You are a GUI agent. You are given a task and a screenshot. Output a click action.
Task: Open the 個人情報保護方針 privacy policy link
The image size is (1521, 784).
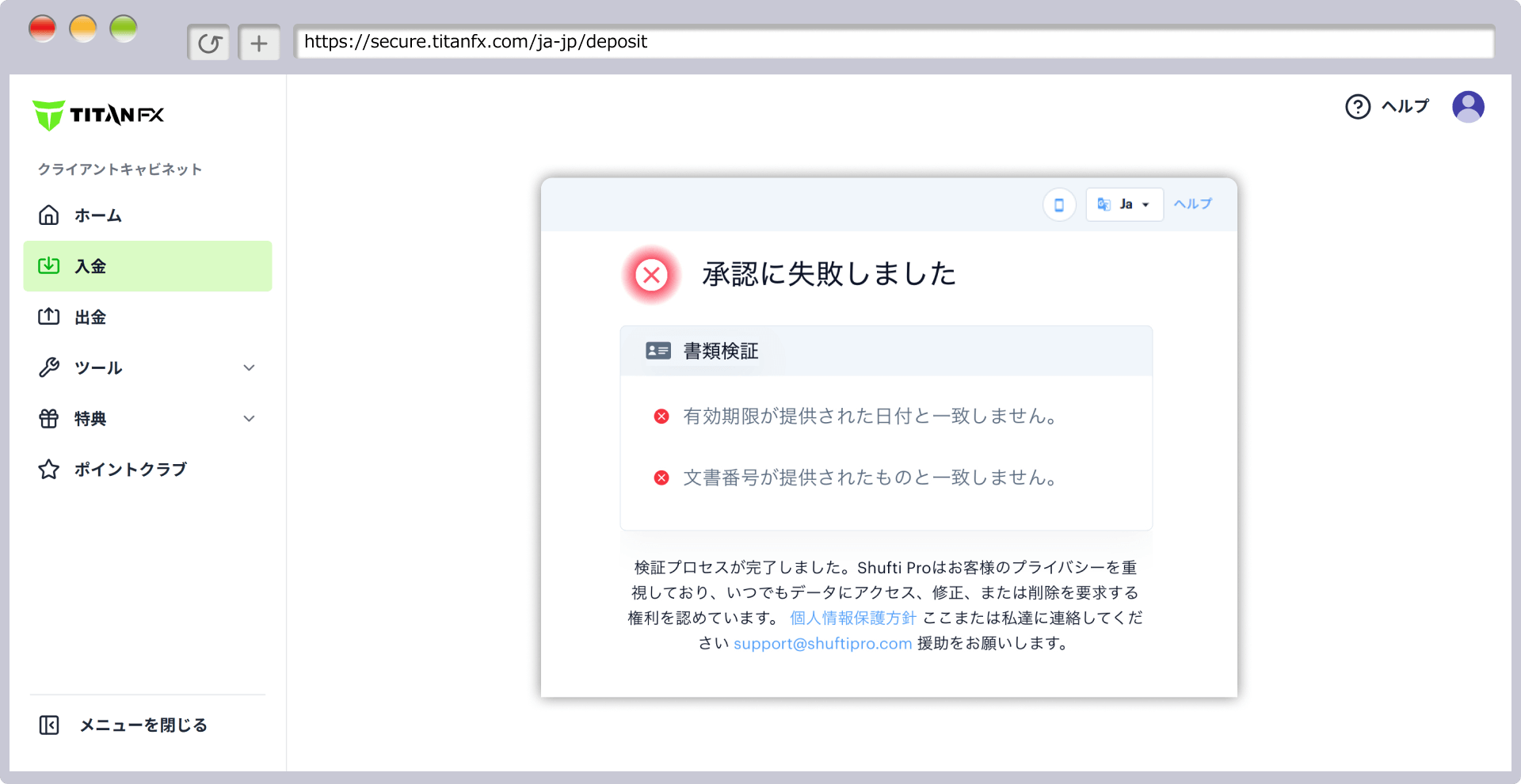tap(852, 618)
